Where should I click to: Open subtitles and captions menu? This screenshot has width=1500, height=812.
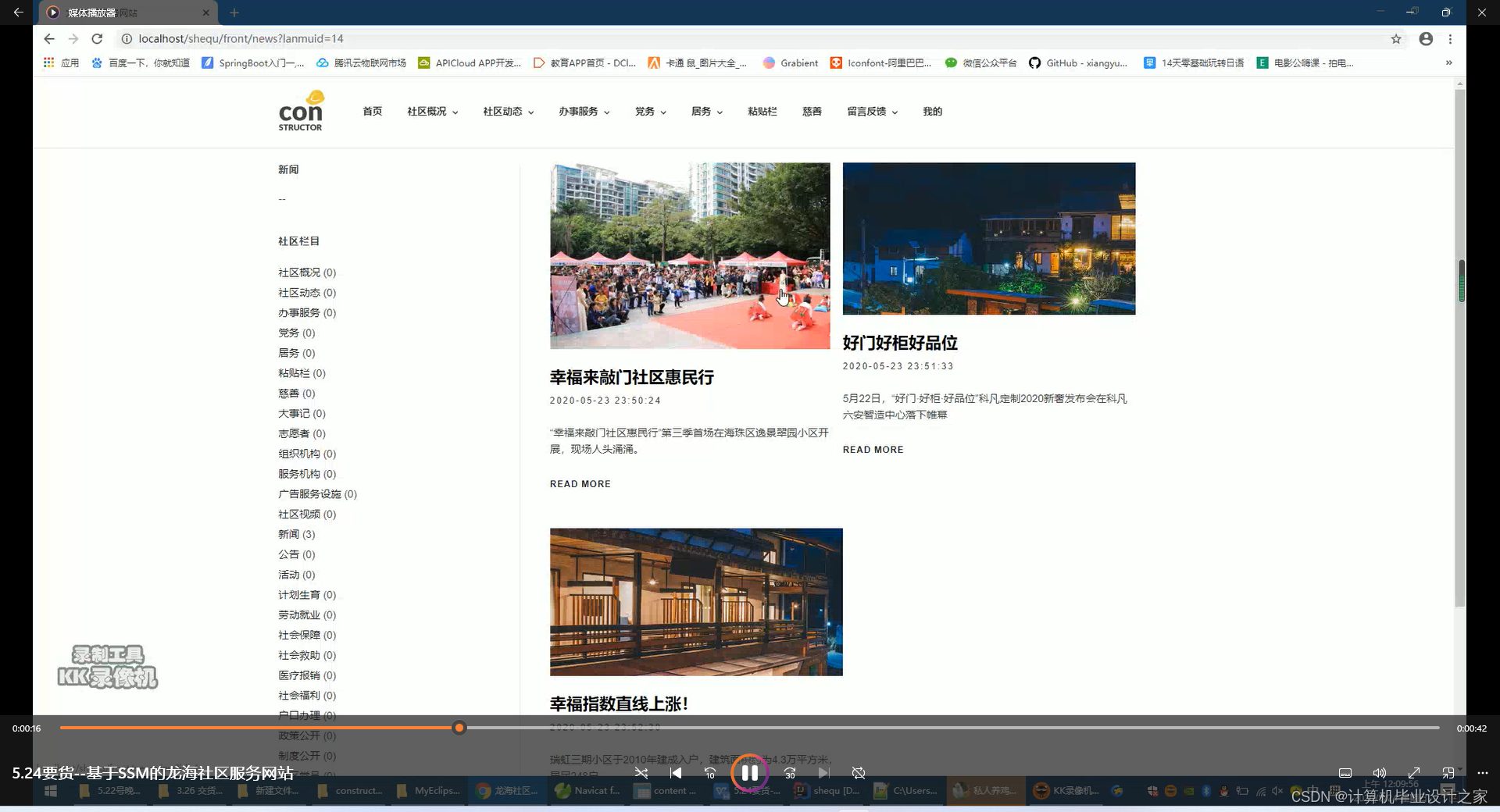point(1345,773)
